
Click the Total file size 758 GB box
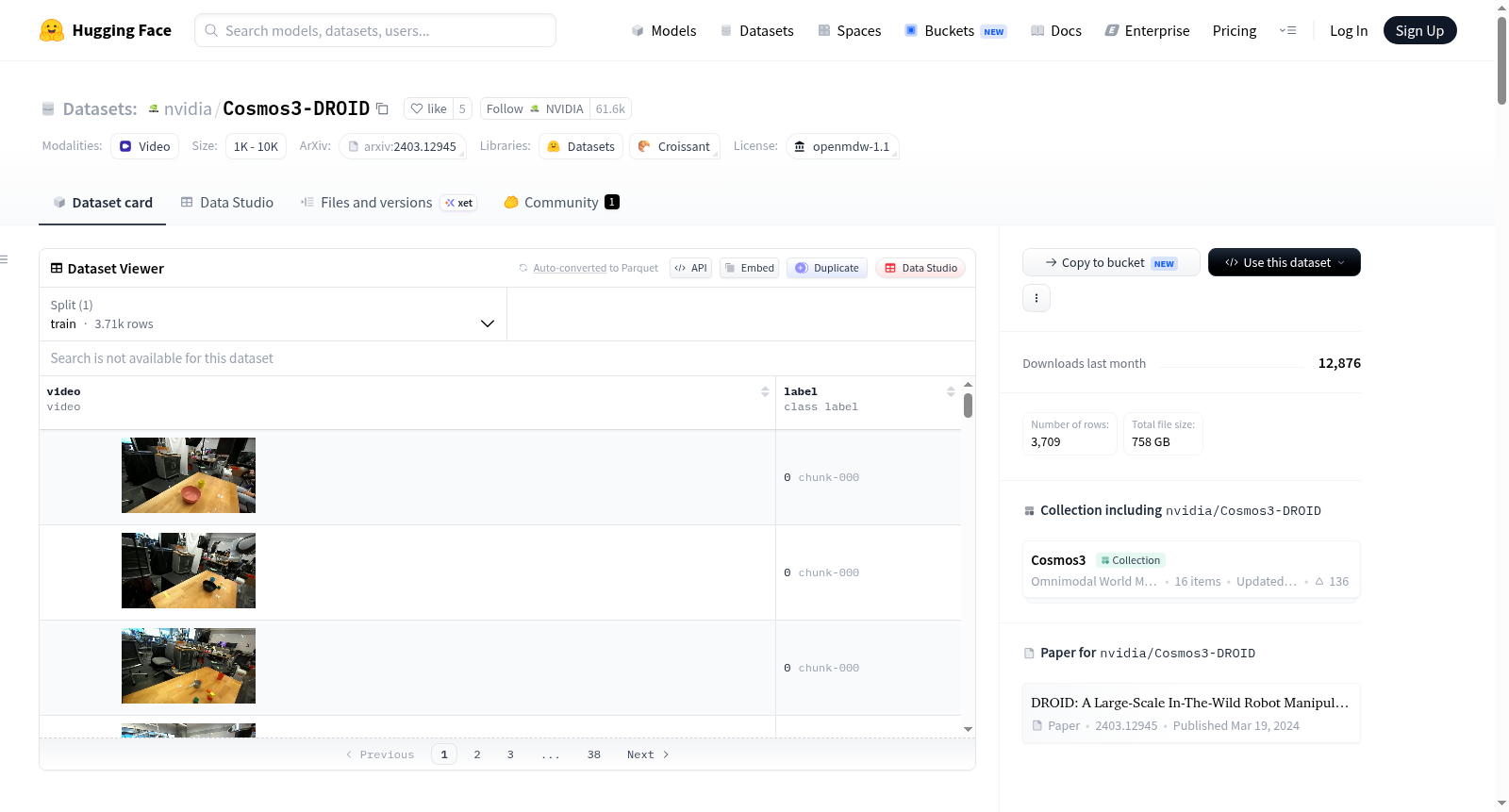tap(1163, 434)
